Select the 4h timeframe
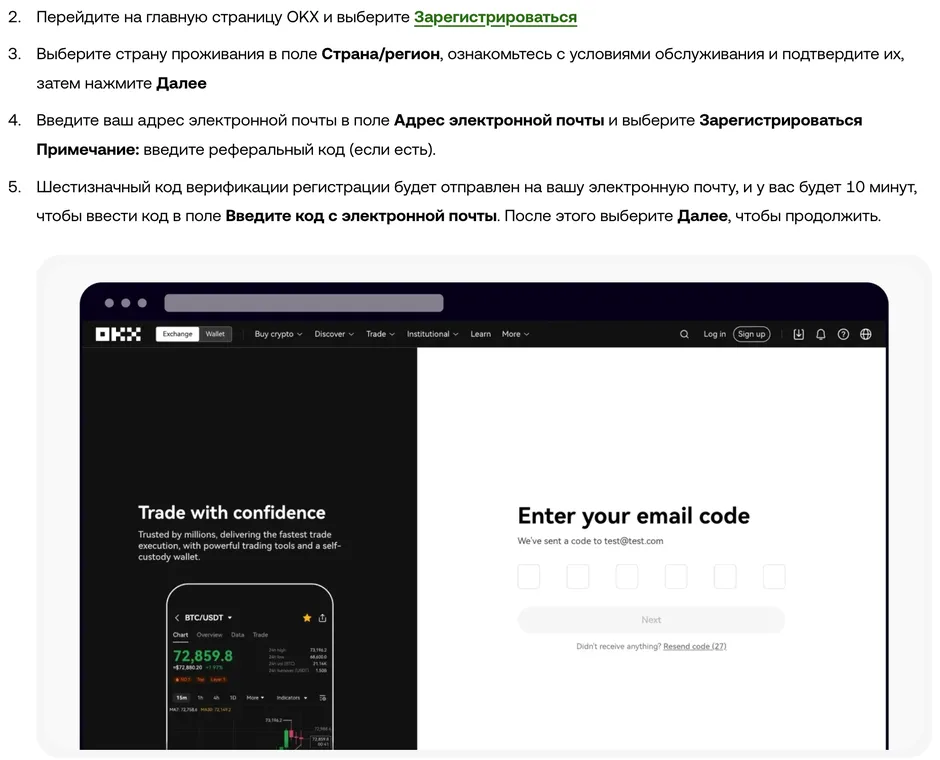 [216, 698]
